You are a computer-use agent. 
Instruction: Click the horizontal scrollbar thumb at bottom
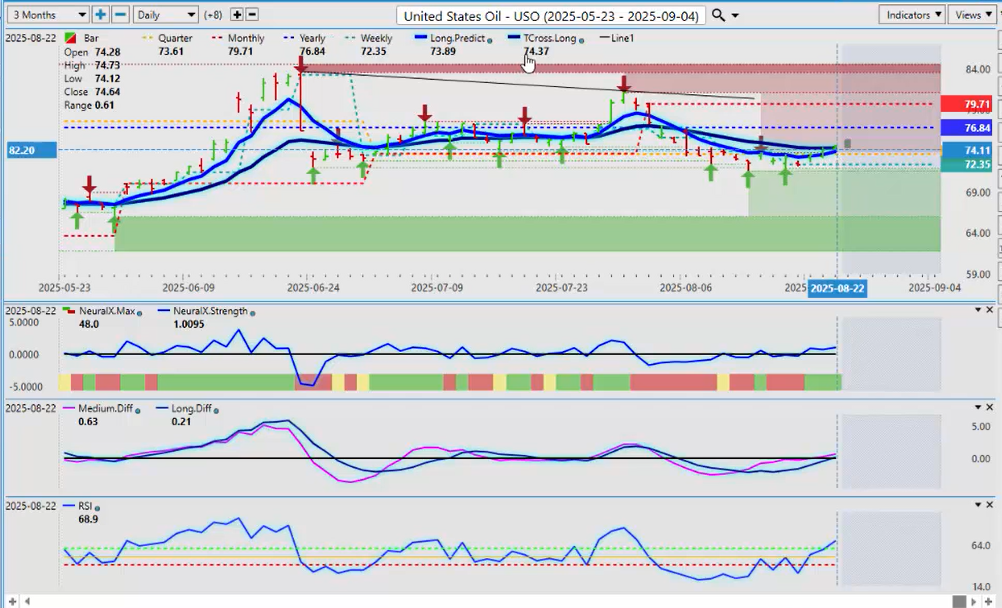click(959, 601)
